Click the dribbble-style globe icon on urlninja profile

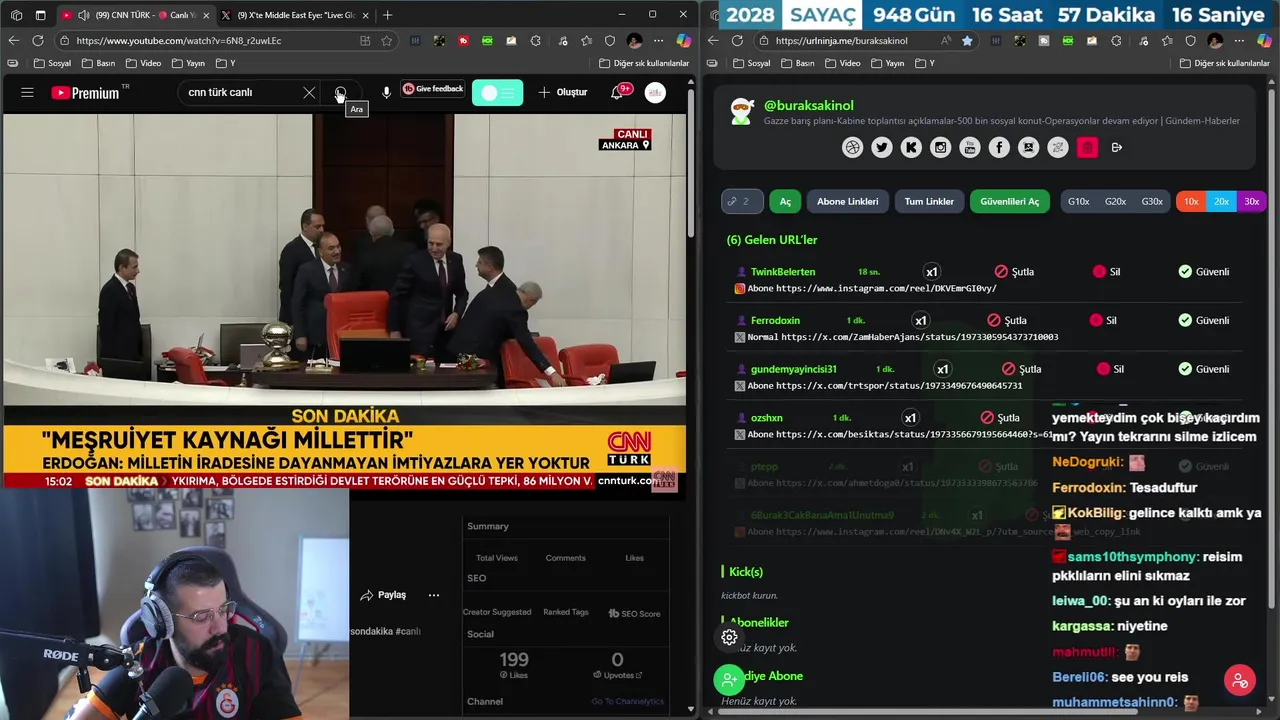(852, 147)
